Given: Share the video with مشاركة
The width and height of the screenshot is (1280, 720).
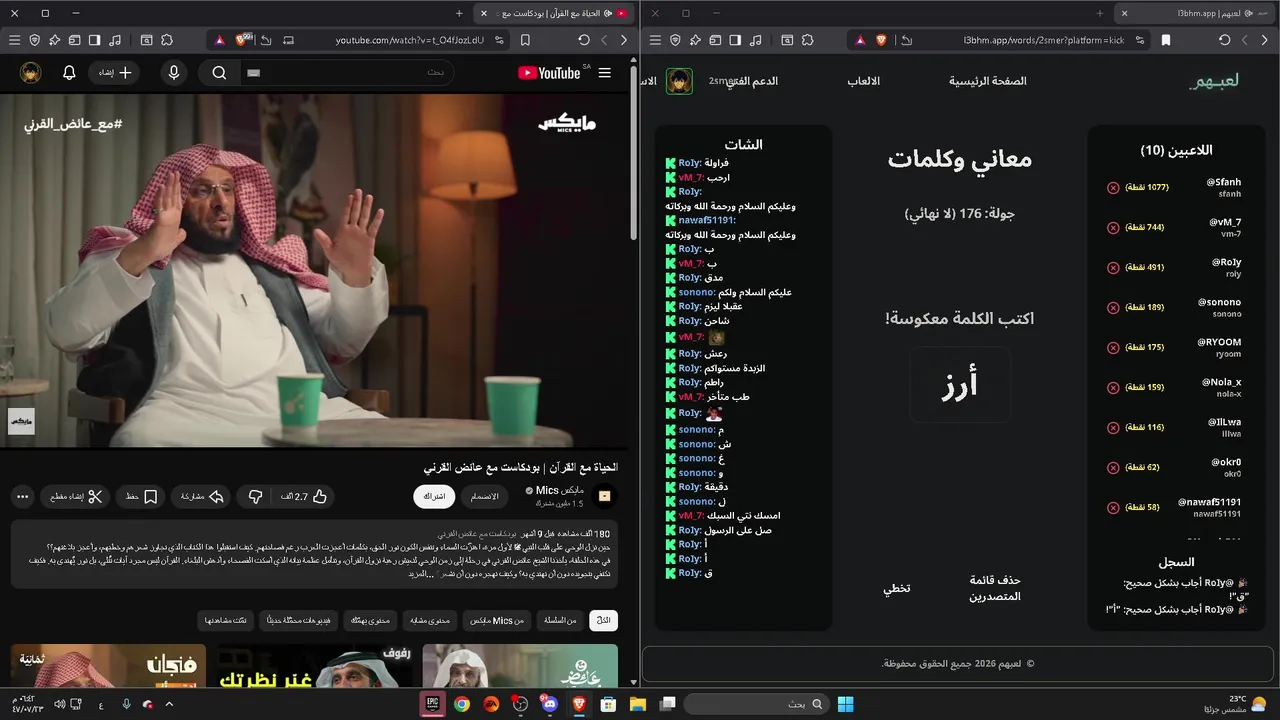Looking at the screenshot, I should tap(202, 496).
